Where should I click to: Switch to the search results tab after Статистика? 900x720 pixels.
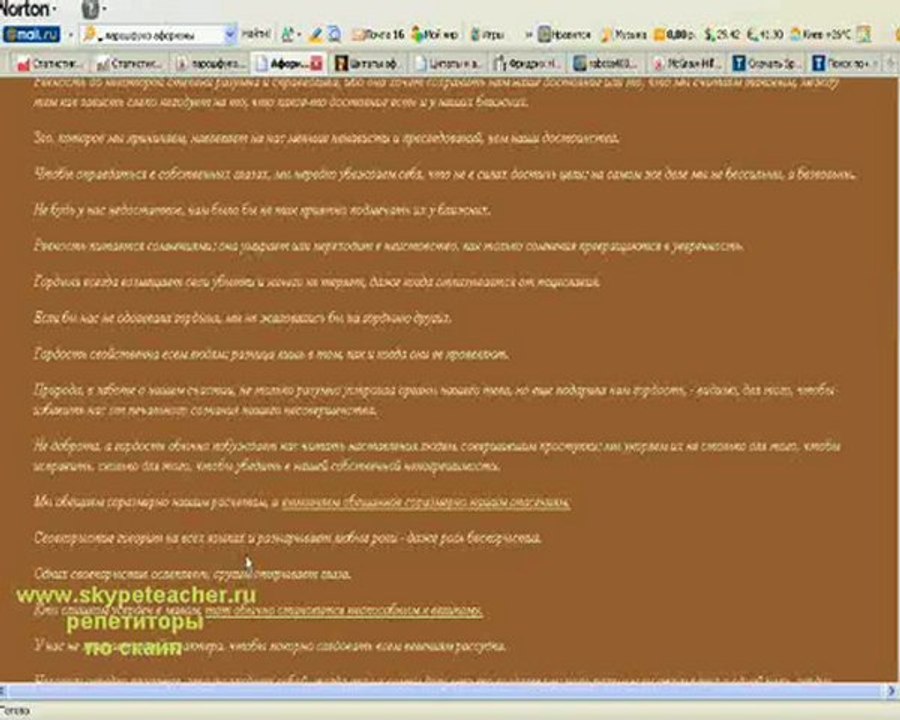[x=210, y=63]
